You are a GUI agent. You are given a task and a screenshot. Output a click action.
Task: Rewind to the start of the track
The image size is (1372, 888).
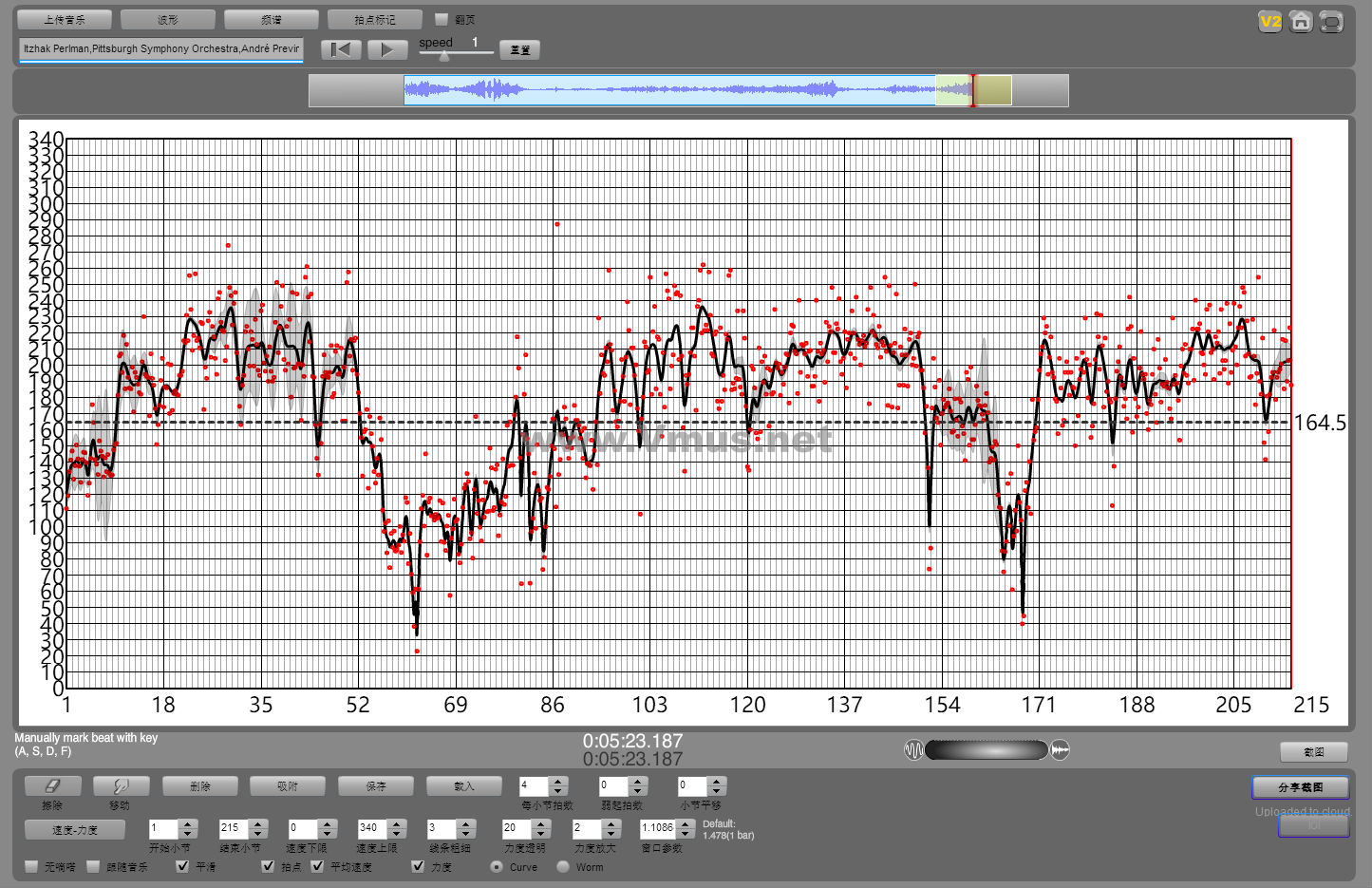(341, 49)
